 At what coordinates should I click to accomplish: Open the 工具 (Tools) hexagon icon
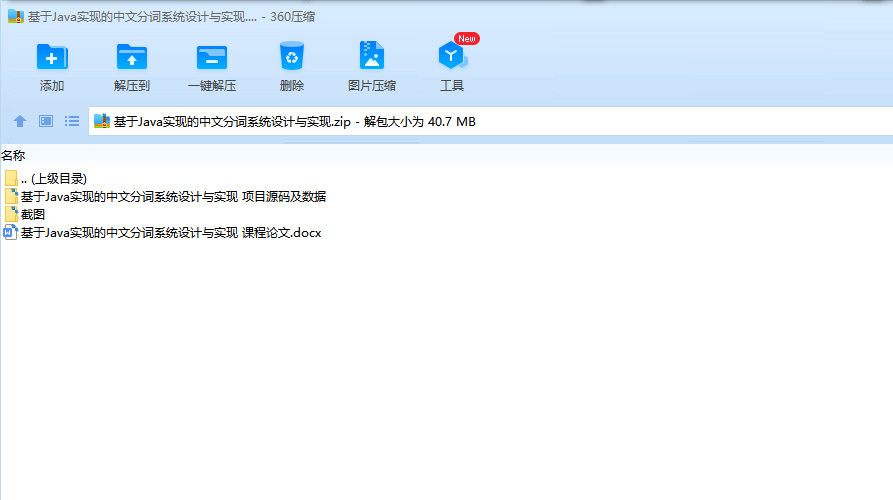coord(452,56)
